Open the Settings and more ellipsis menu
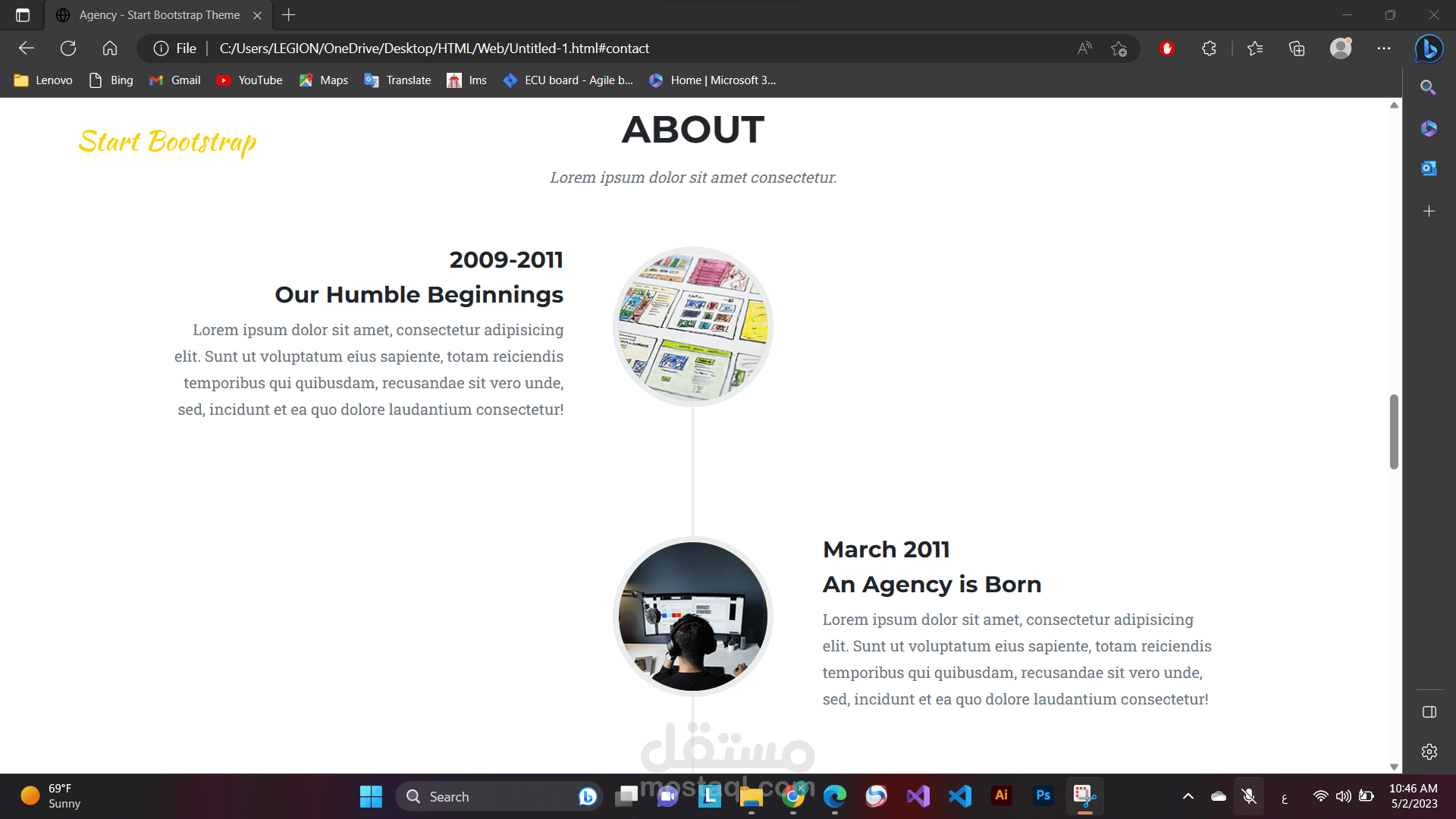 (1384, 49)
